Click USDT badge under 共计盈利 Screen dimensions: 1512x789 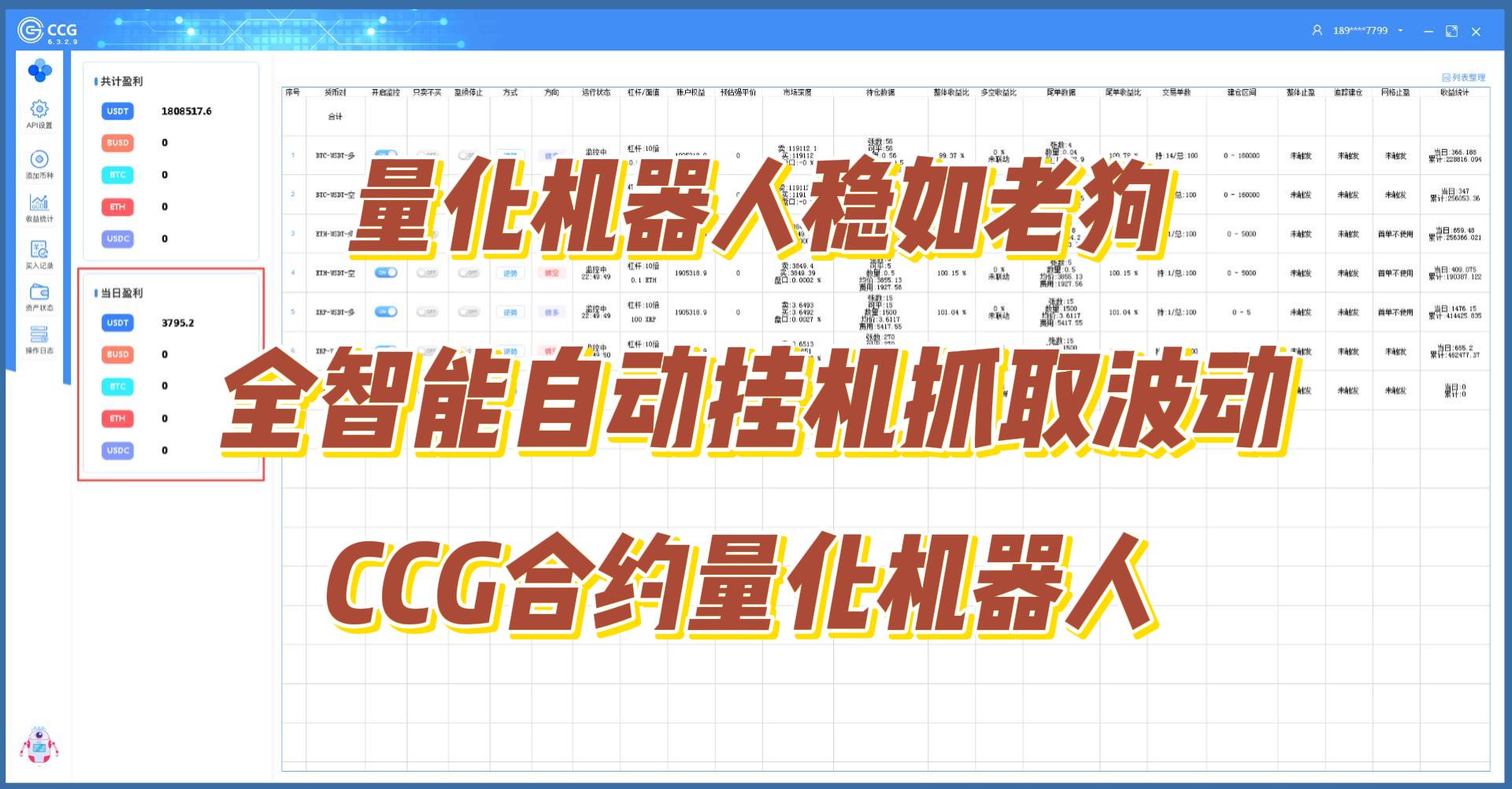117,111
